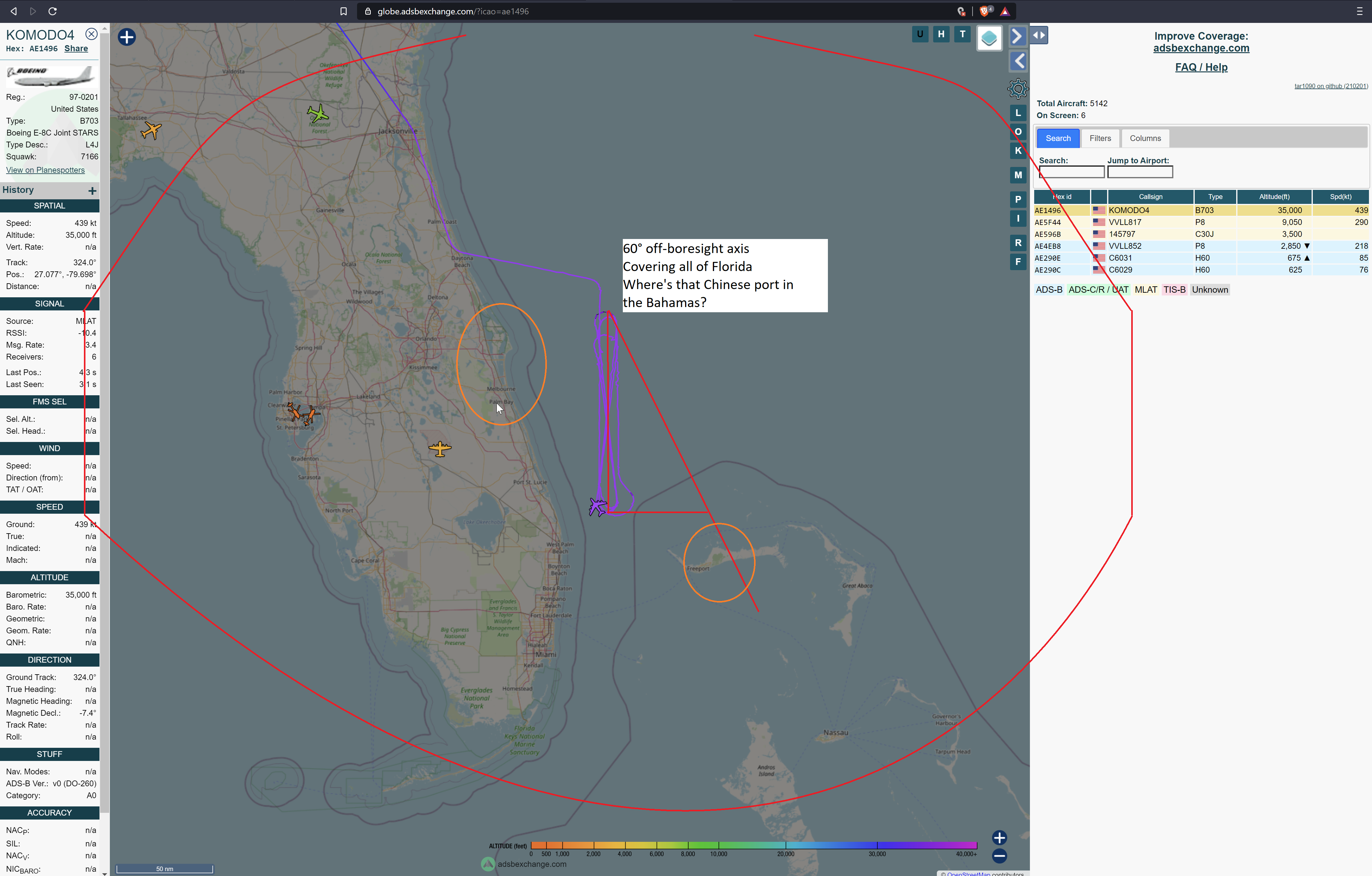Sort table by Hex id column header
This screenshot has width=1372, height=876.
pyautogui.click(x=1061, y=197)
